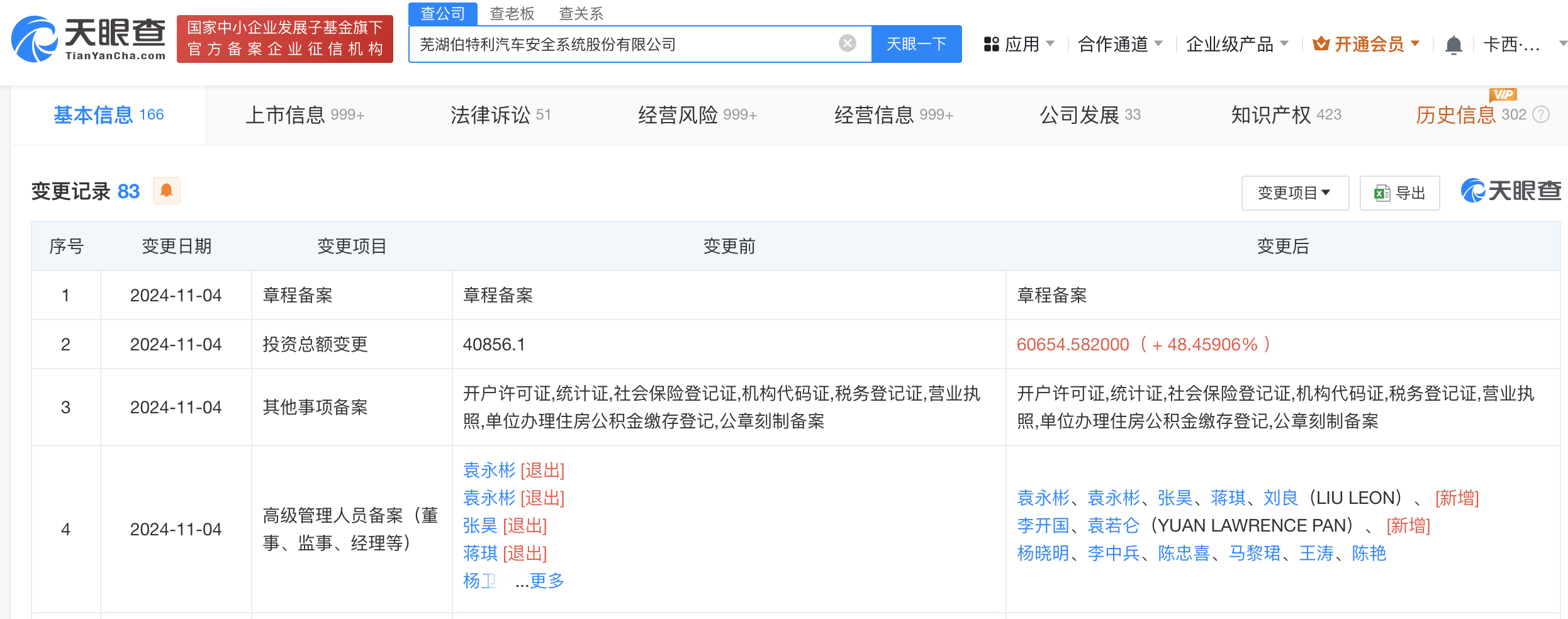Screen dimensions: 1568x619
Task: Select the 查关系 search tab
Action: [x=581, y=13]
